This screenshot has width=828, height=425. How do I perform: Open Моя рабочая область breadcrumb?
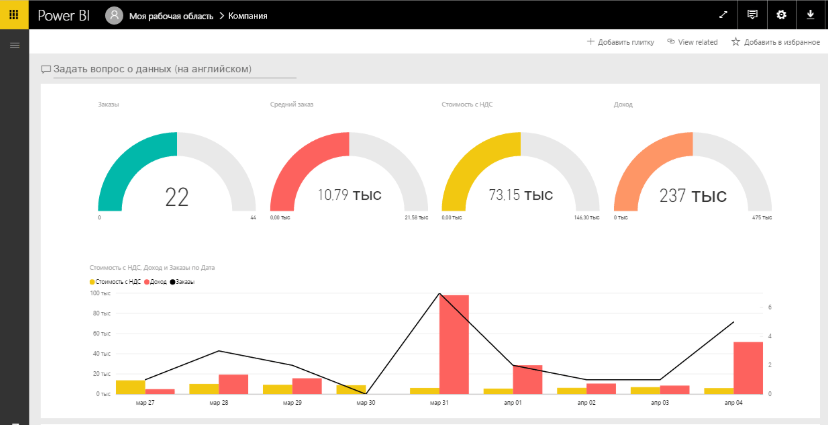171,16
